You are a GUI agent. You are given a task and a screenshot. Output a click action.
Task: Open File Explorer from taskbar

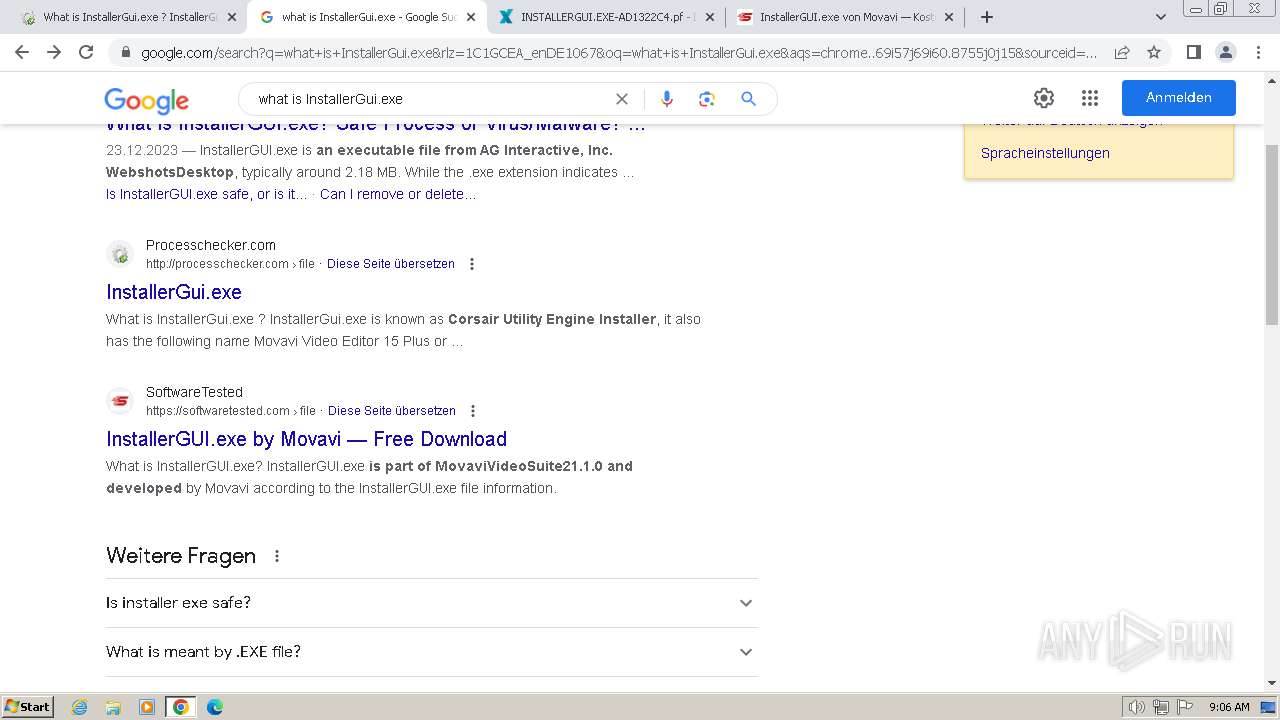[113, 707]
